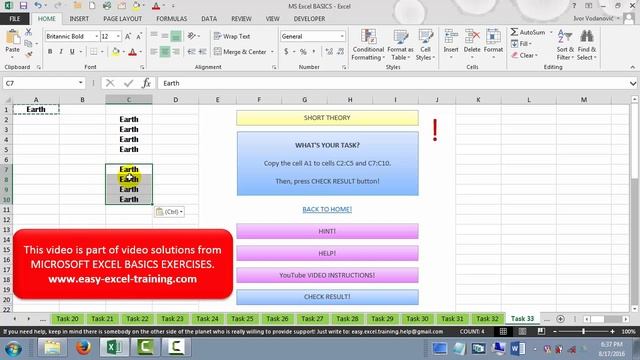Switch to the FORMULAS tab
The width and height of the screenshot is (640, 360).
[x=171, y=19]
